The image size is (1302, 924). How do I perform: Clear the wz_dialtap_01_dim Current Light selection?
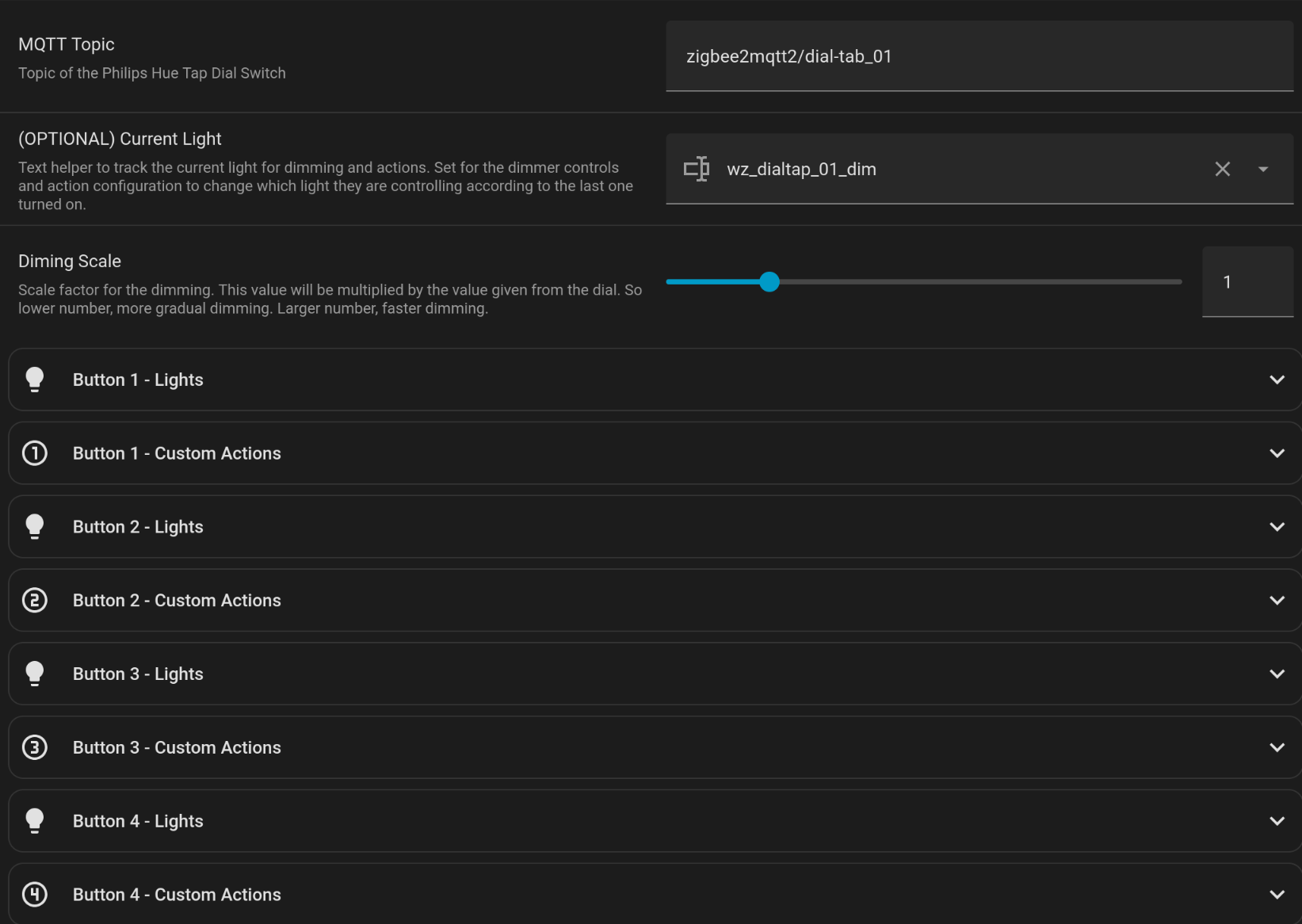point(1222,169)
